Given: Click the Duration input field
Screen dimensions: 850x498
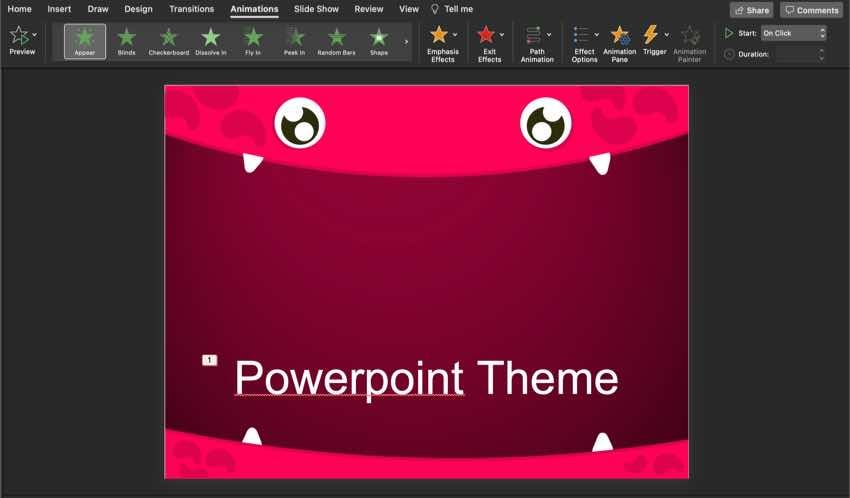Looking at the screenshot, I should click(x=801, y=54).
